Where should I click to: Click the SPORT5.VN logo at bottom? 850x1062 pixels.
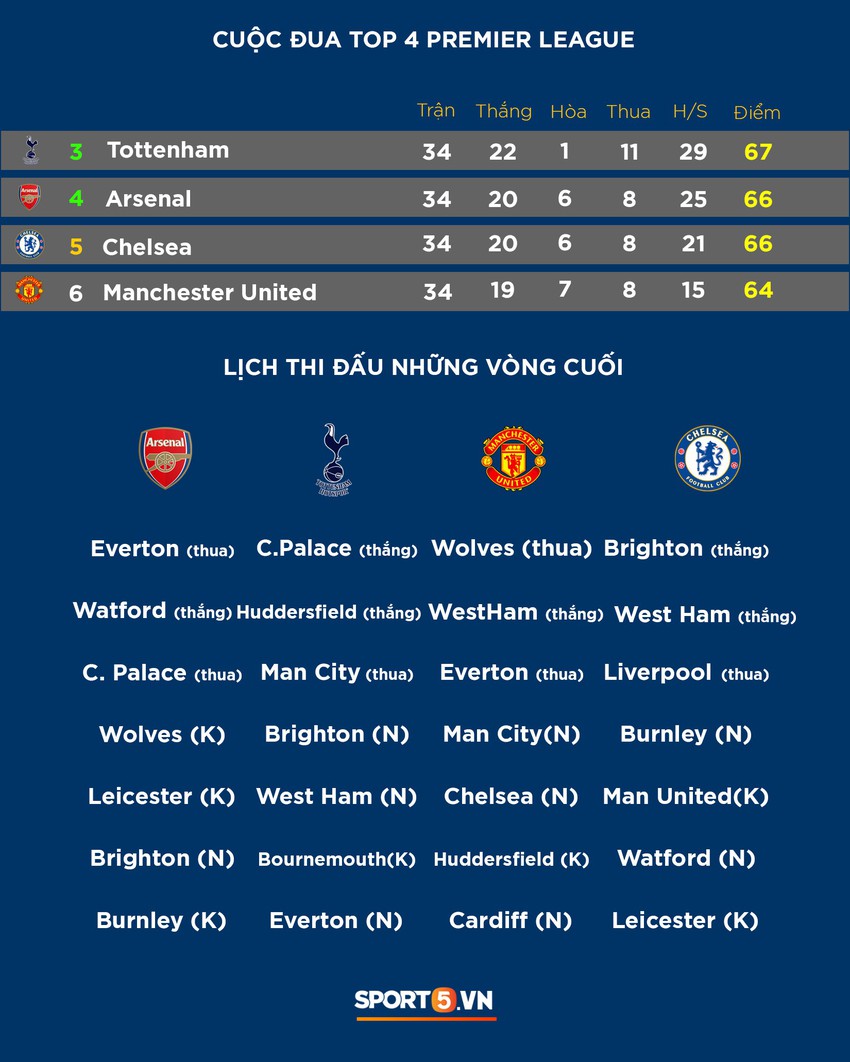coord(425,1001)
